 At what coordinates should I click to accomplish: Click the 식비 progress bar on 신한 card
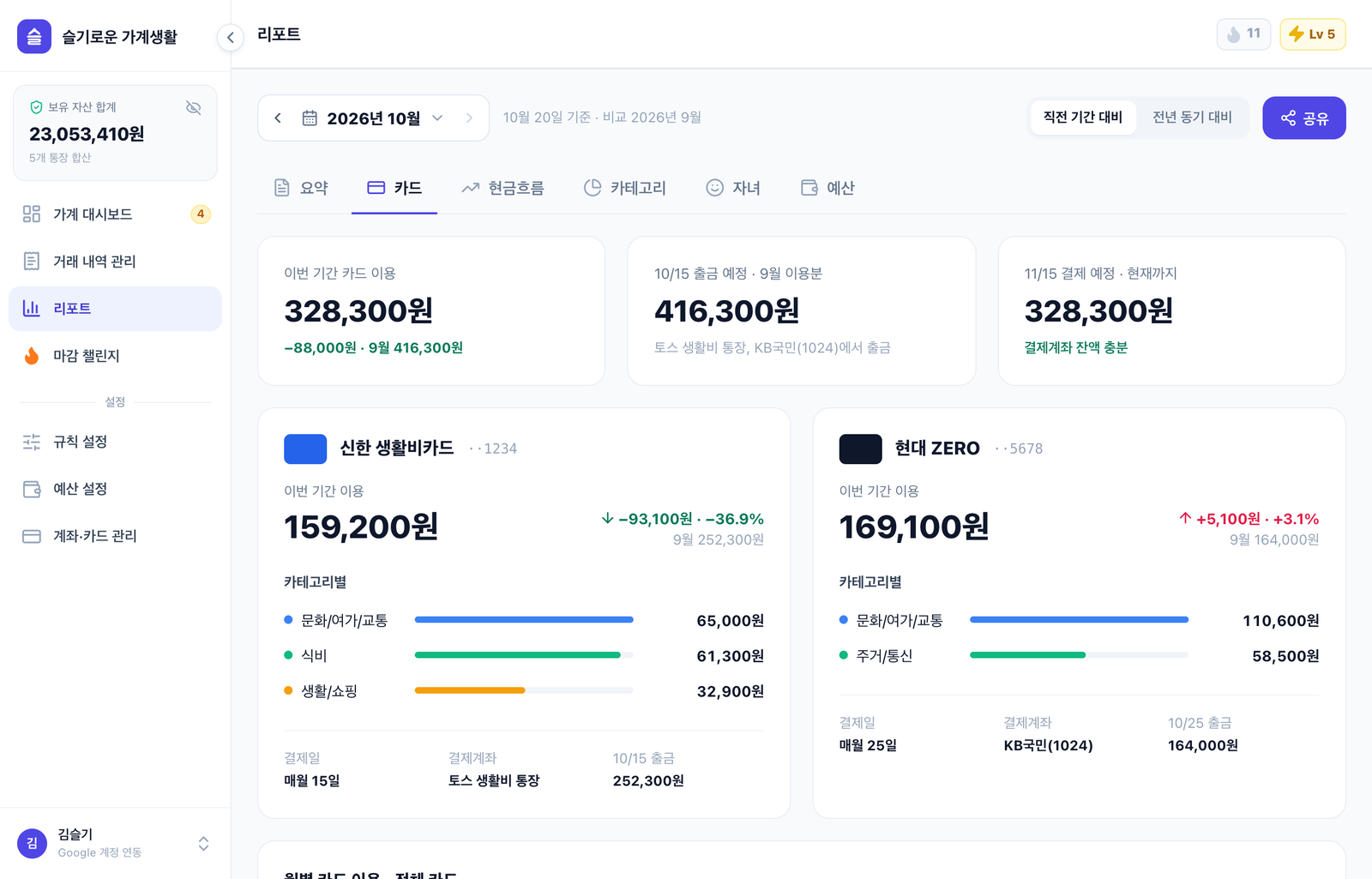524,655
